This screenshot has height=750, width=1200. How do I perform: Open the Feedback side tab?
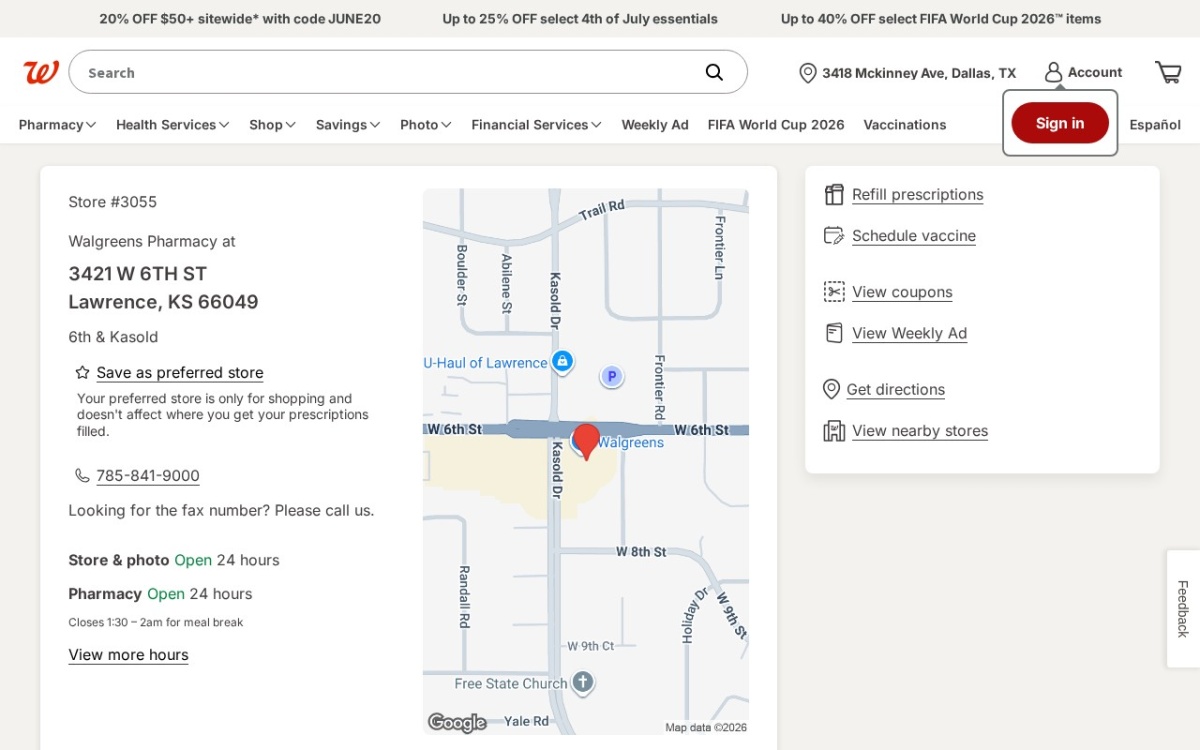point(1183,608)
